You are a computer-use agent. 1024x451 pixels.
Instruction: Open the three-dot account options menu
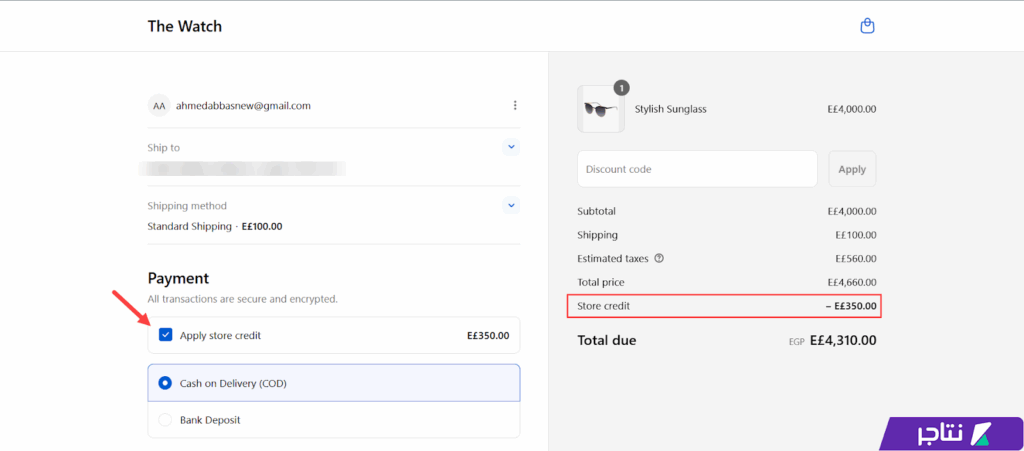tap(515, 105)
